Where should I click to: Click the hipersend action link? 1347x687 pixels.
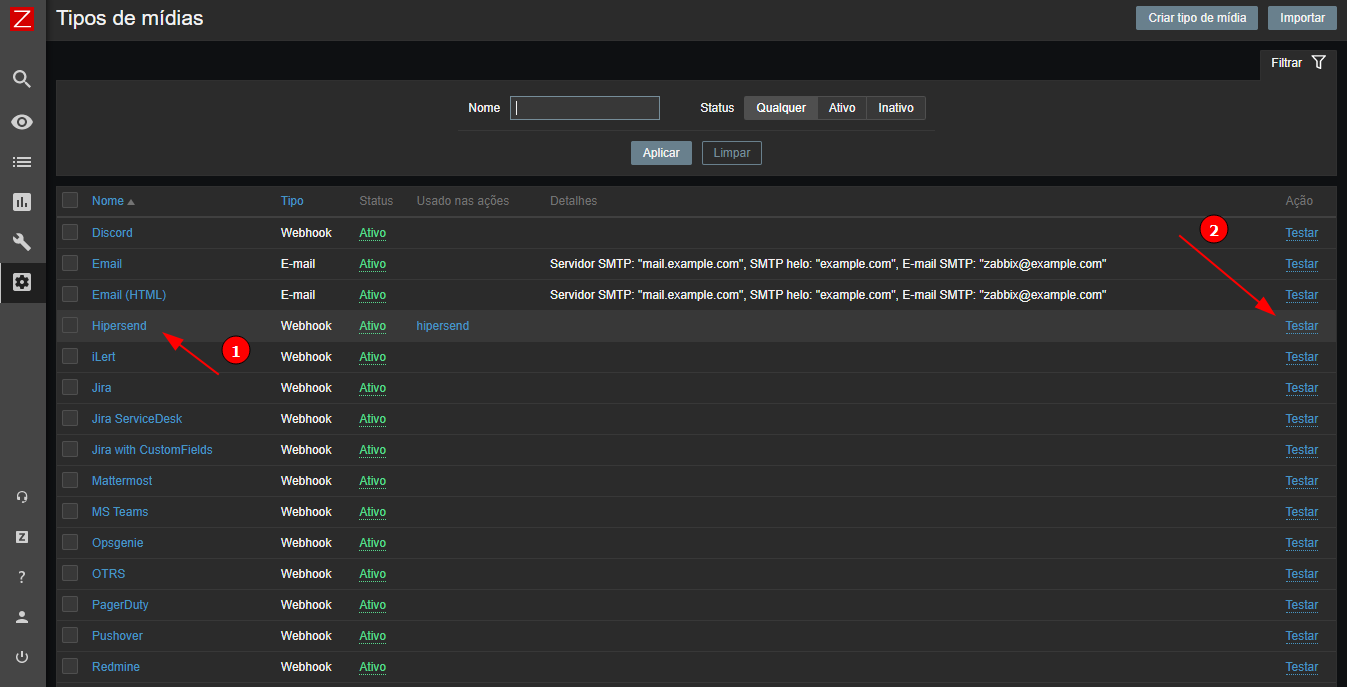pyautogui.click(x=442, y=326)
